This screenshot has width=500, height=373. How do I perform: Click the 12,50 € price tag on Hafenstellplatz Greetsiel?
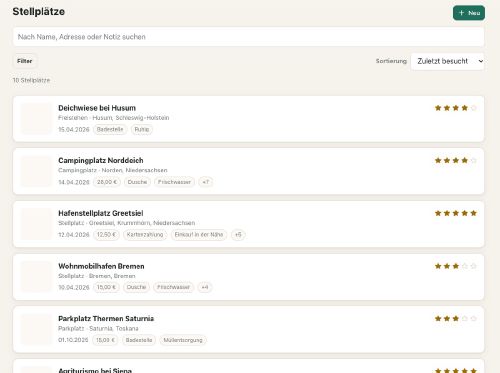(106, 235)
